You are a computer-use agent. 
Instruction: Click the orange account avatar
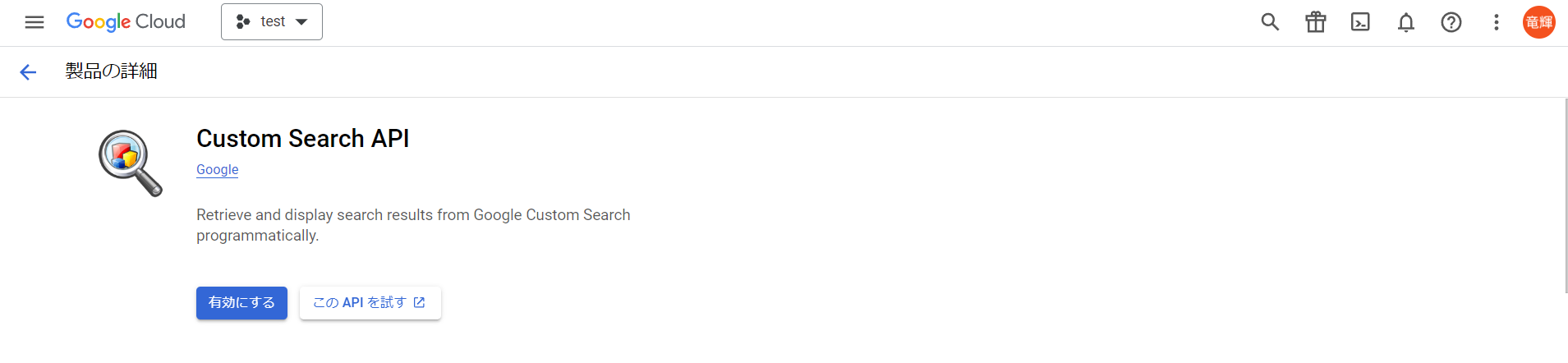click(1539, 22)
